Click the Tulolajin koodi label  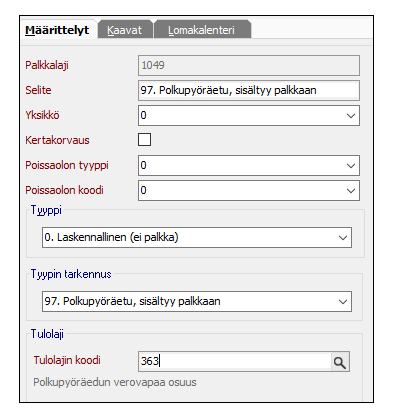click(67, 360)
